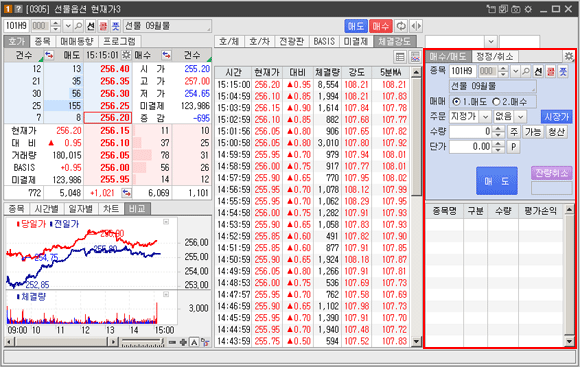Select blue 풋 icon in order panel
The height and width of the screenshot is (367, 580).
click(x=563, y=71)
